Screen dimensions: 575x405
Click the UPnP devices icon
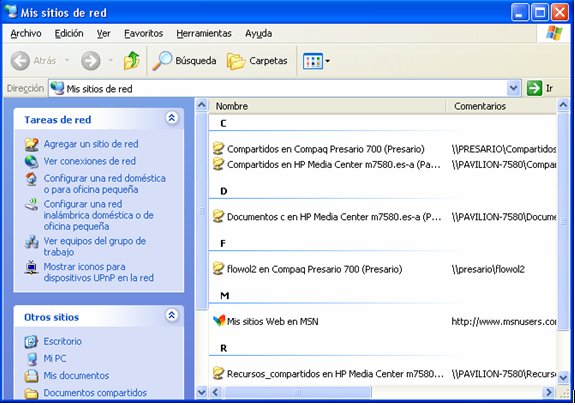(32, 267)
